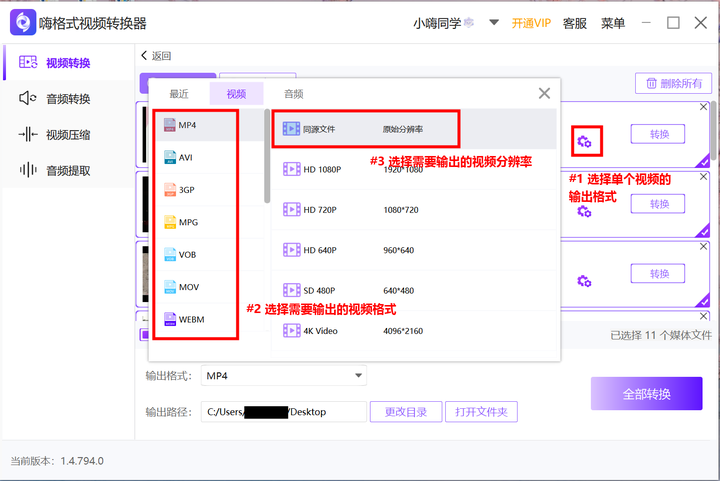Open the 菜单 menu
The width and height of the screenshot is (720, 481).
coord(613,23)
